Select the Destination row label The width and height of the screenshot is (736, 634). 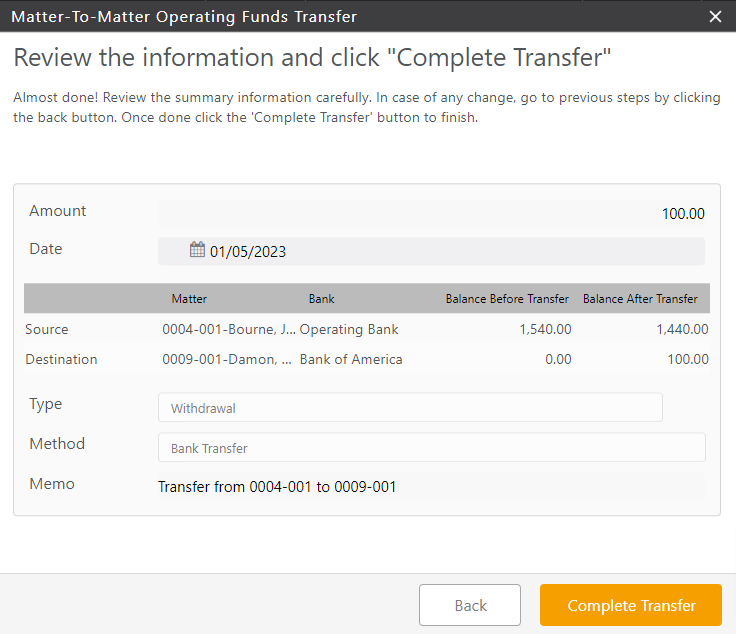61,359
